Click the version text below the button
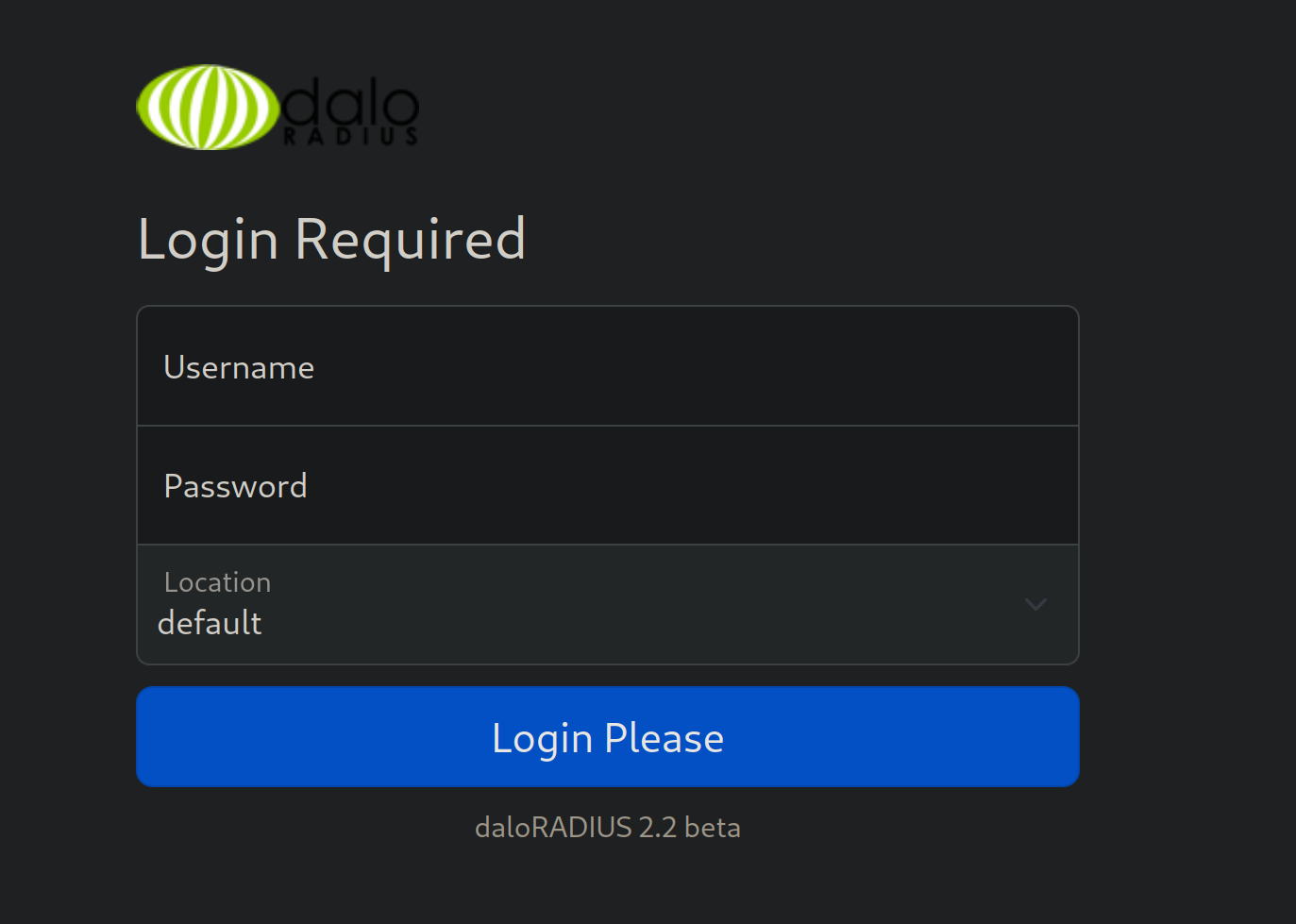Screen dimensions: 1296x924 click(x=608, y=827)
